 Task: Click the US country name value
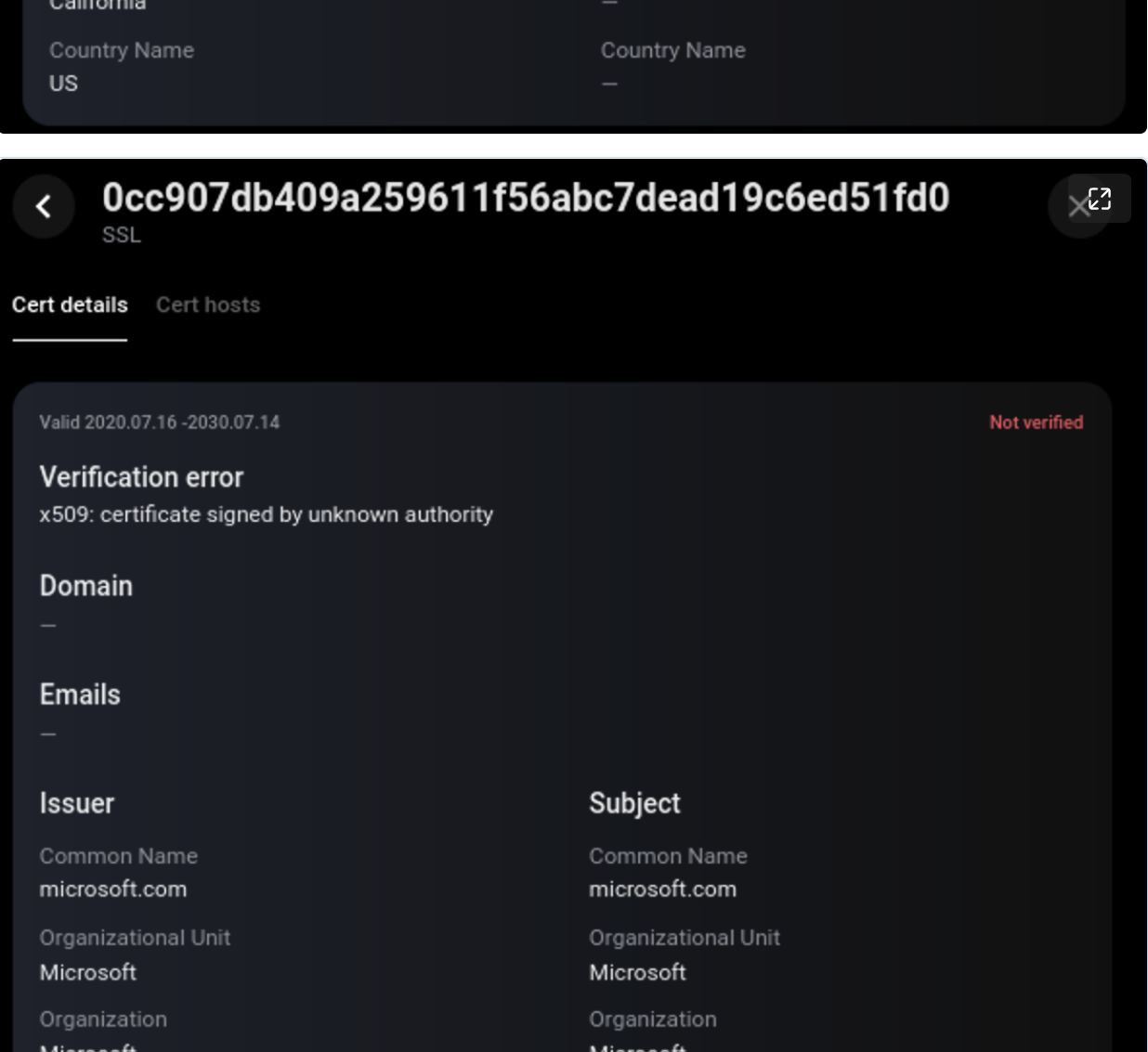[x=63, y=84]
